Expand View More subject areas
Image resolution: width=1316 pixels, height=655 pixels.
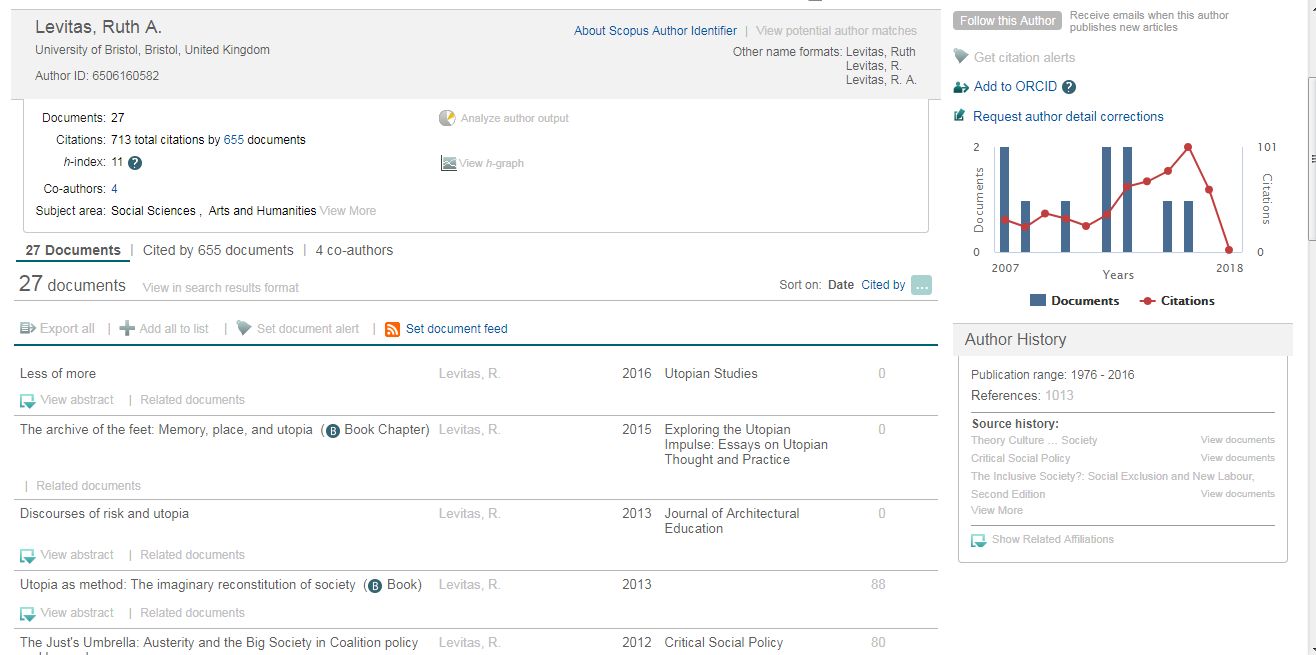[x=348, y=211]
